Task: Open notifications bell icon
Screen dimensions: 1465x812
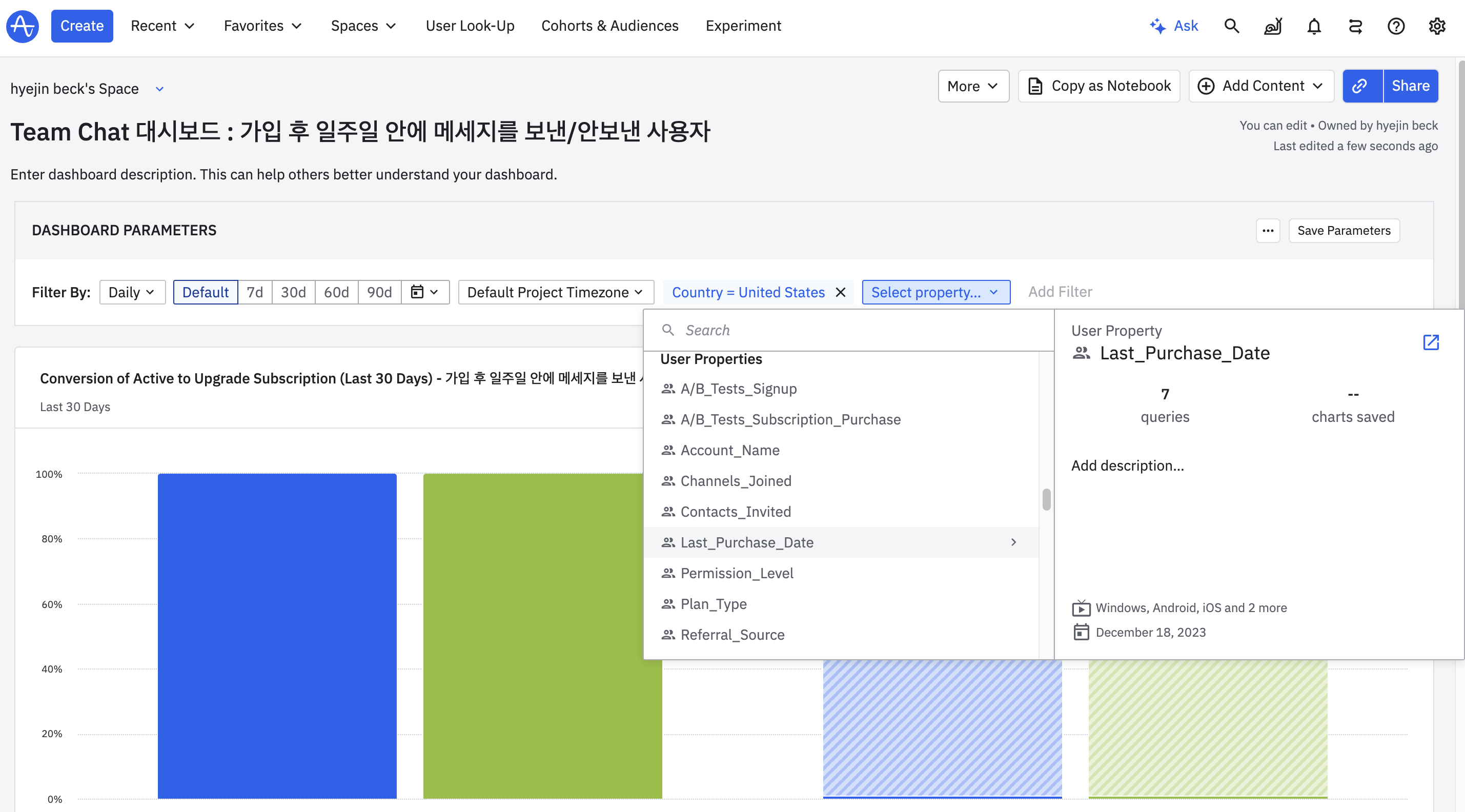Action: tap(1314, 26)
